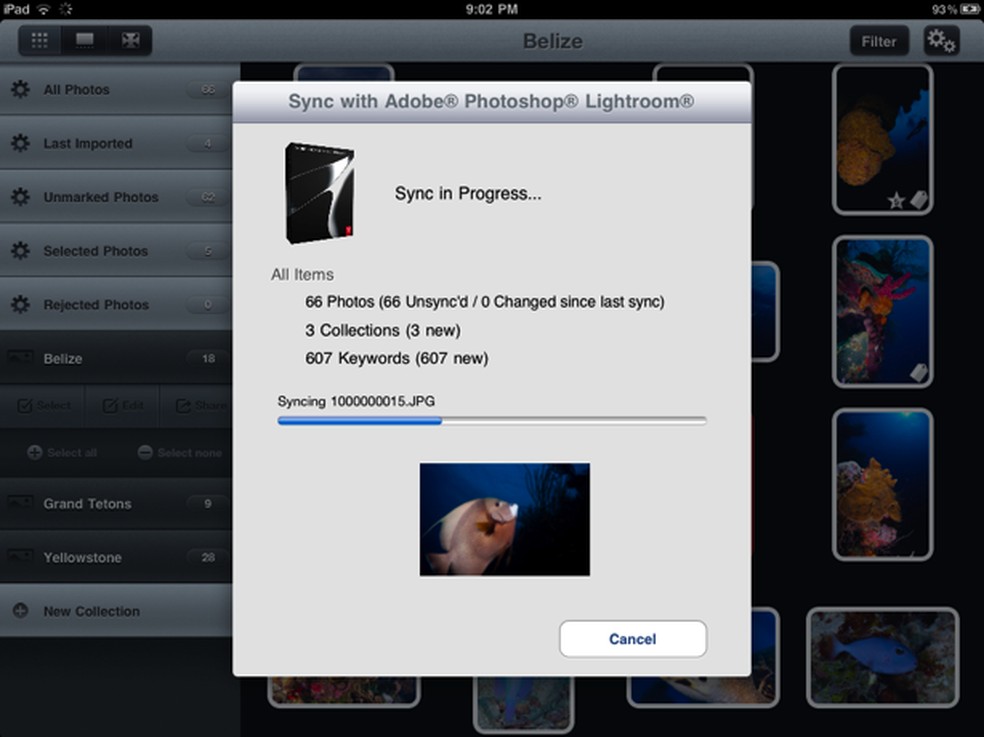Click '3 Collections (3 new)' line
The width and height of the screenshot is (984, 737).
[x=383, y=330]
